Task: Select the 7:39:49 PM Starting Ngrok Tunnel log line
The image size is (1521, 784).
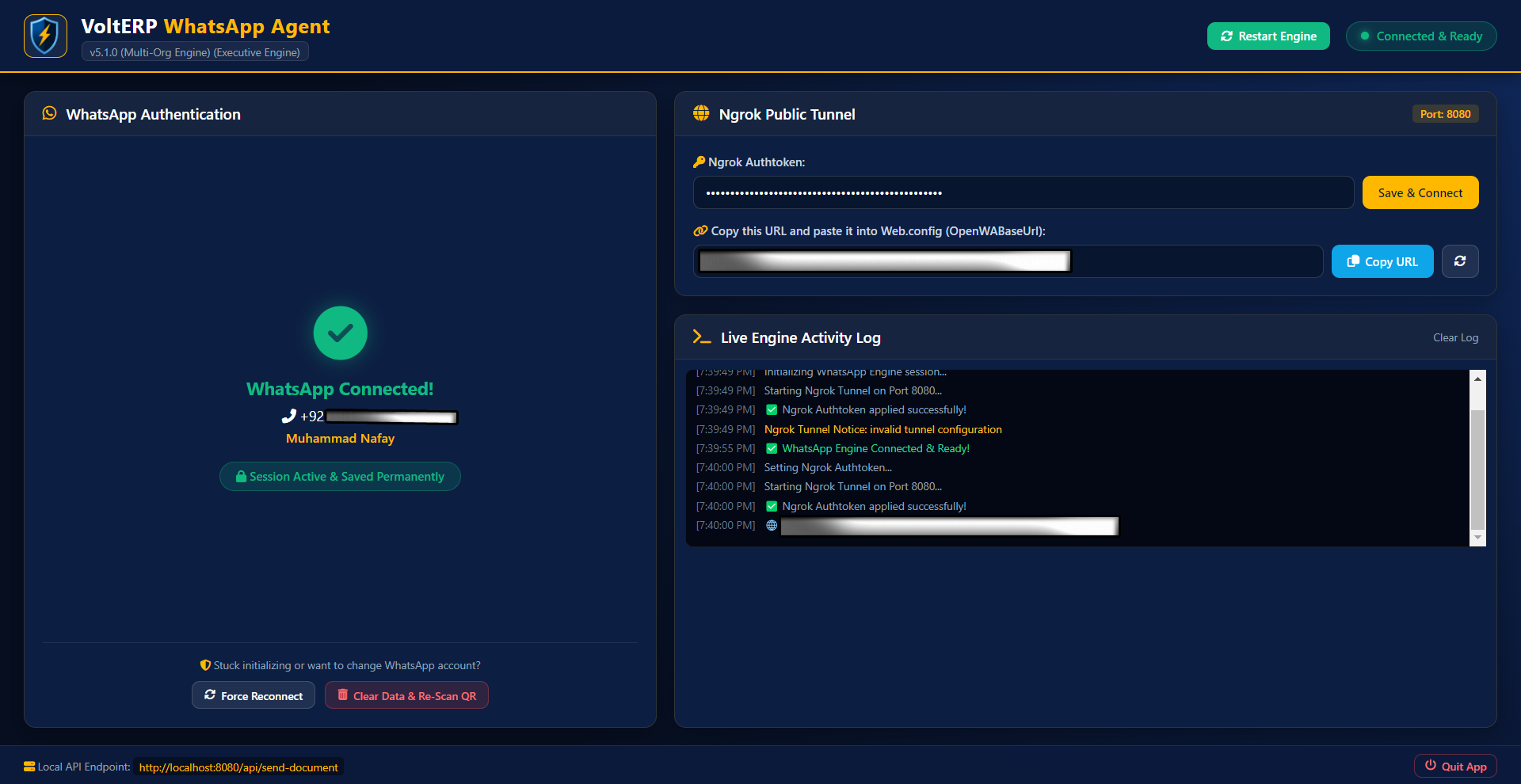Action: coord(853,391)
